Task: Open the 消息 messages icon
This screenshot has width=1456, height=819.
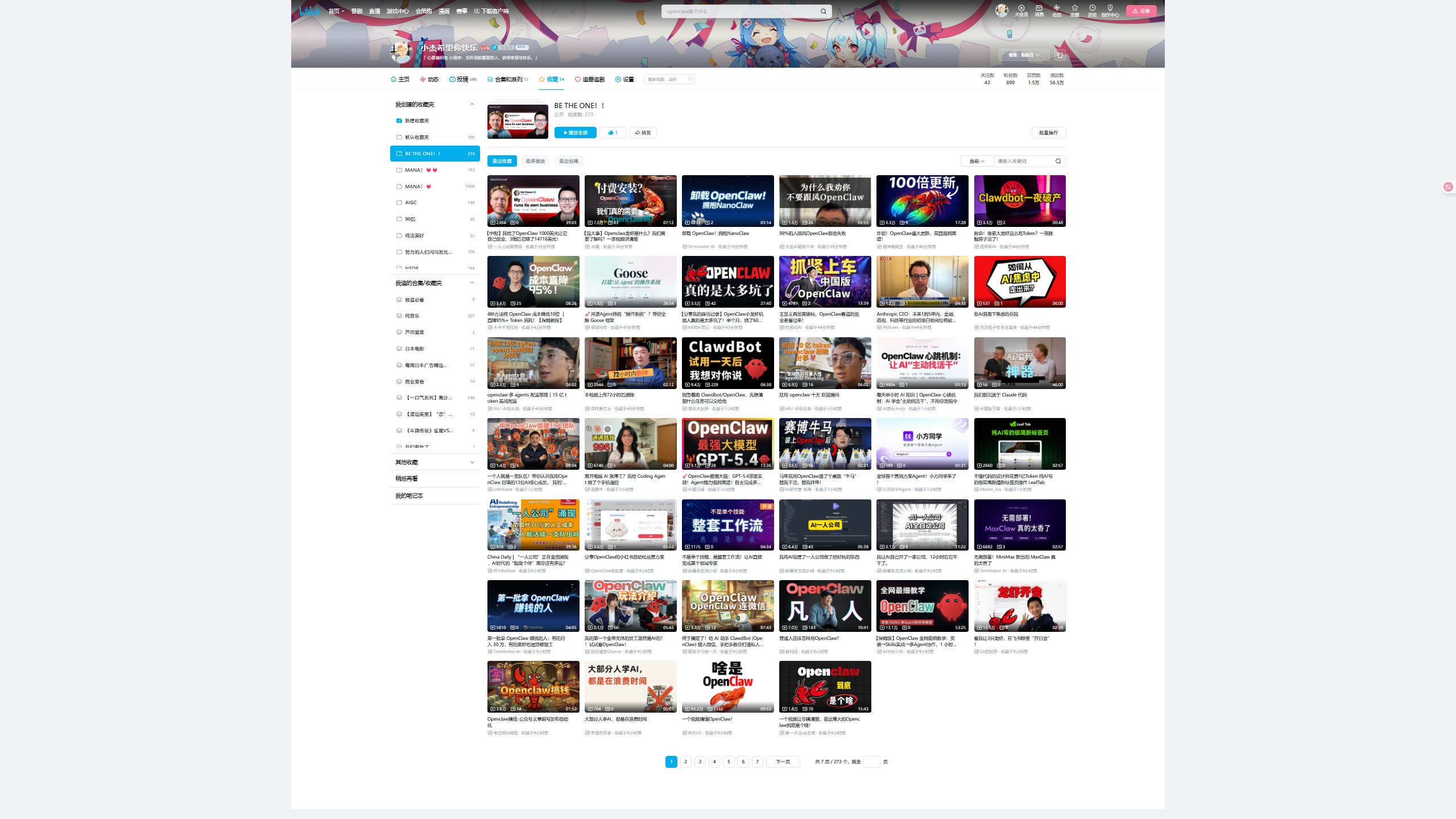Action: tap(1039, 8)
